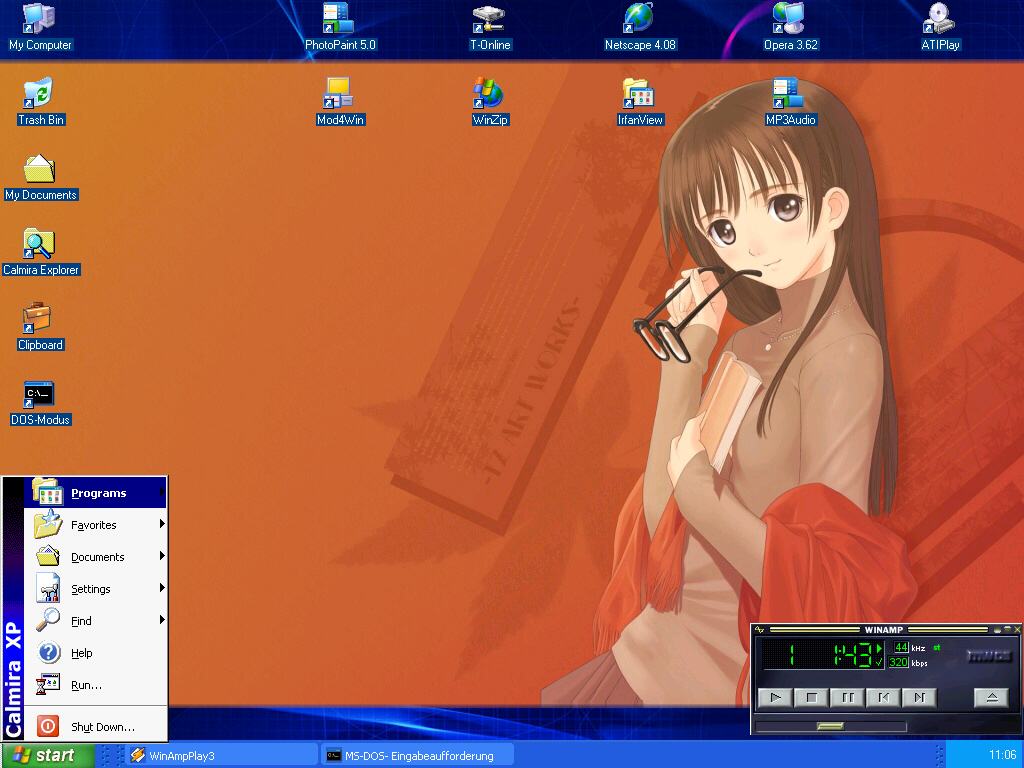Image resolution: width=1024 pixels, height=768 pixels.
Task: Open Favorites in the start menu
Action: pos(95,524)
